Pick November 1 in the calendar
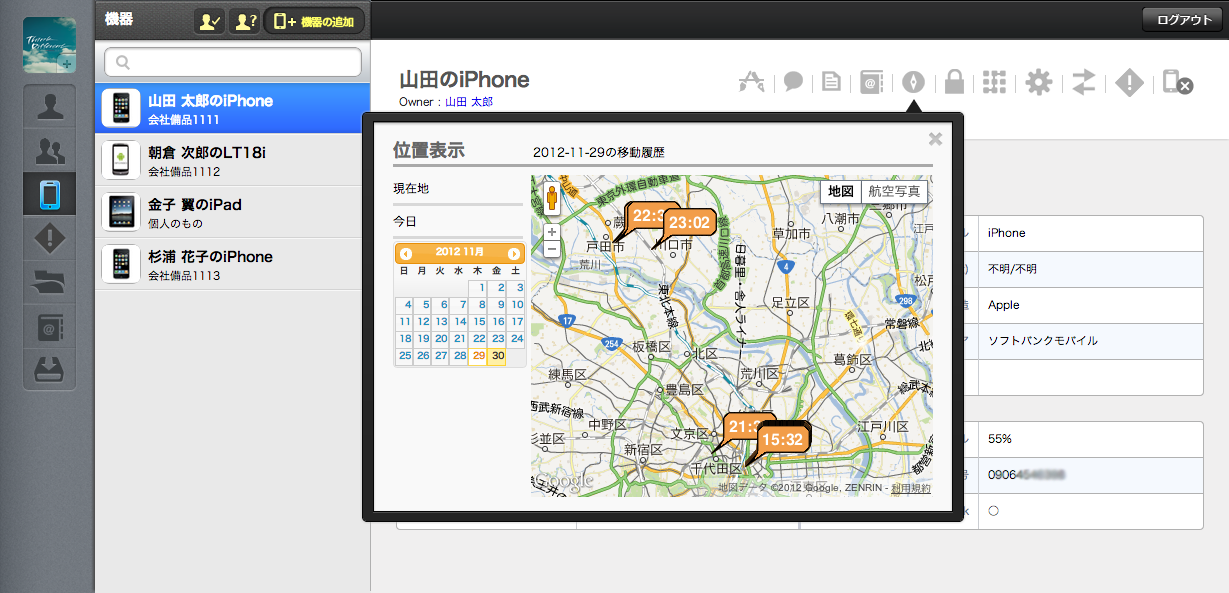This screenshot has width=1229, height=593. click(x=478, y=288)
